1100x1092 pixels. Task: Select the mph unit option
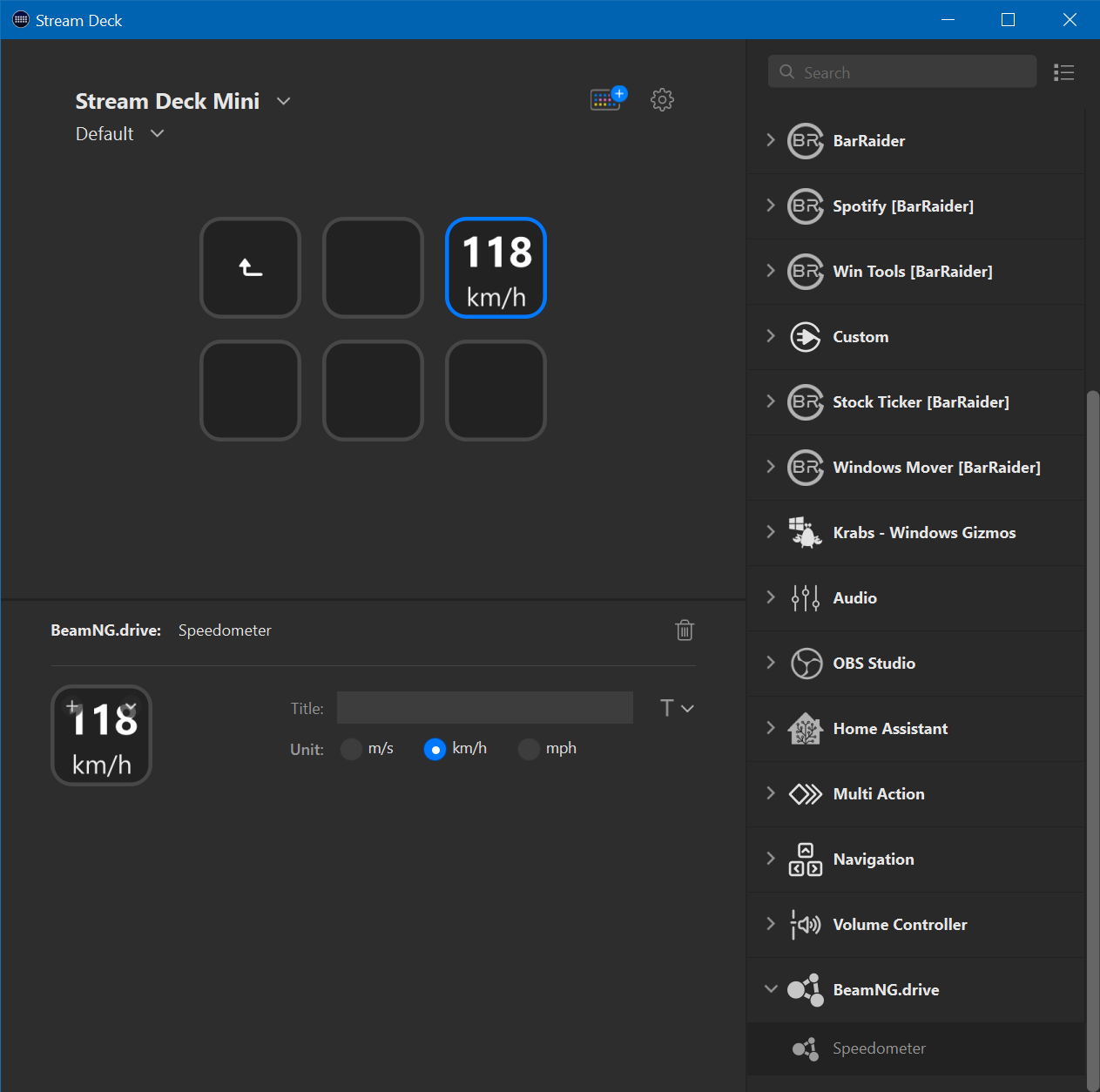529,749
